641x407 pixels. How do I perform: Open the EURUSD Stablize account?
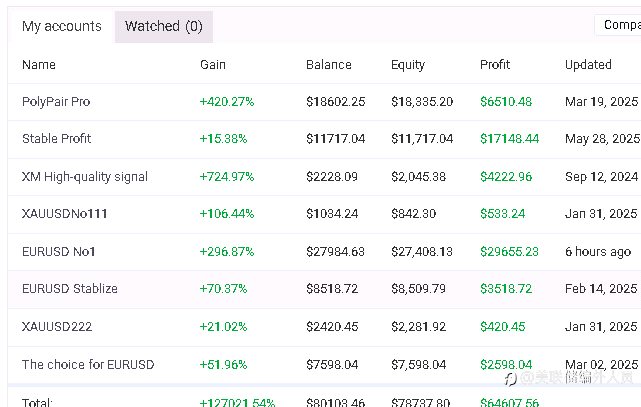pos(70,289)
